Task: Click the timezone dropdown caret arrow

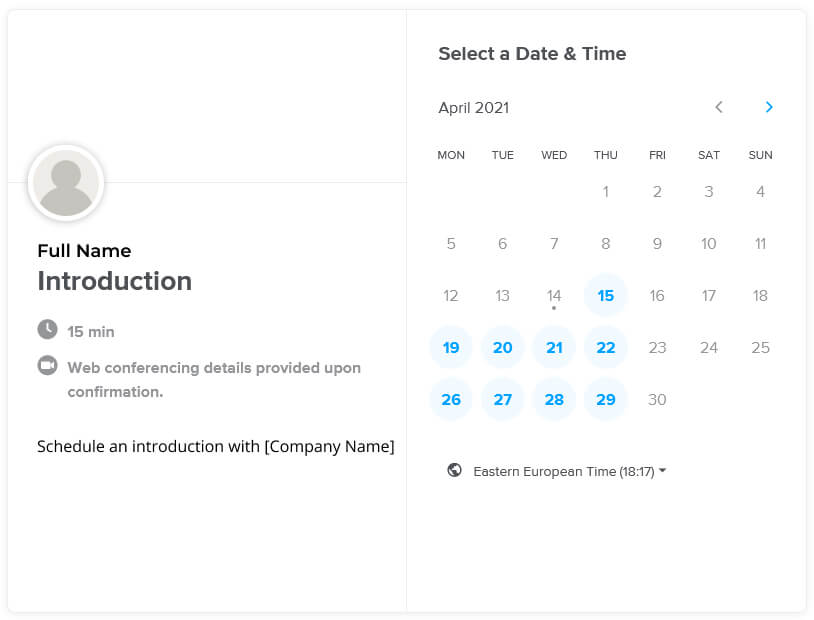Action: (x=662, y=470)
